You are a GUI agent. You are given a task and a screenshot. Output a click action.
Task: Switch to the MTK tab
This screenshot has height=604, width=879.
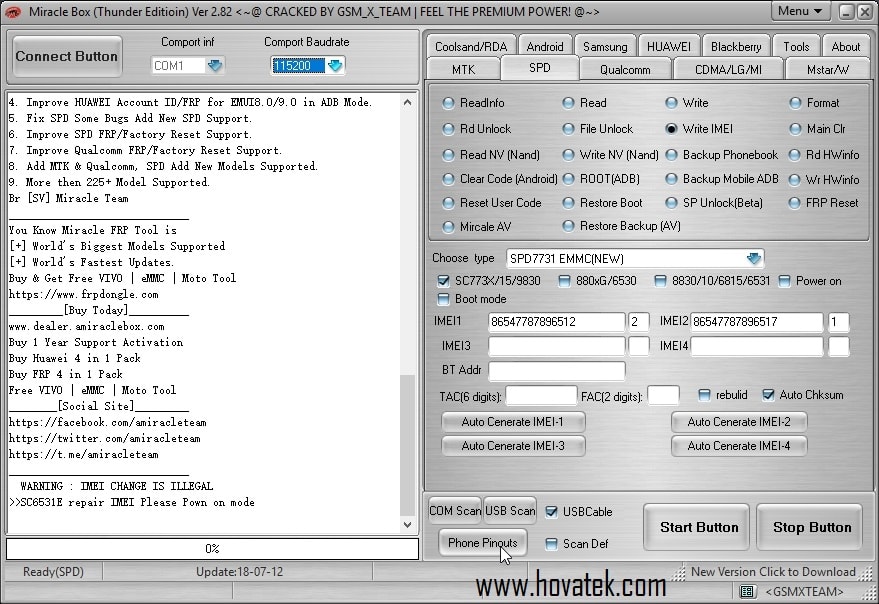click(x=463, y=70)
